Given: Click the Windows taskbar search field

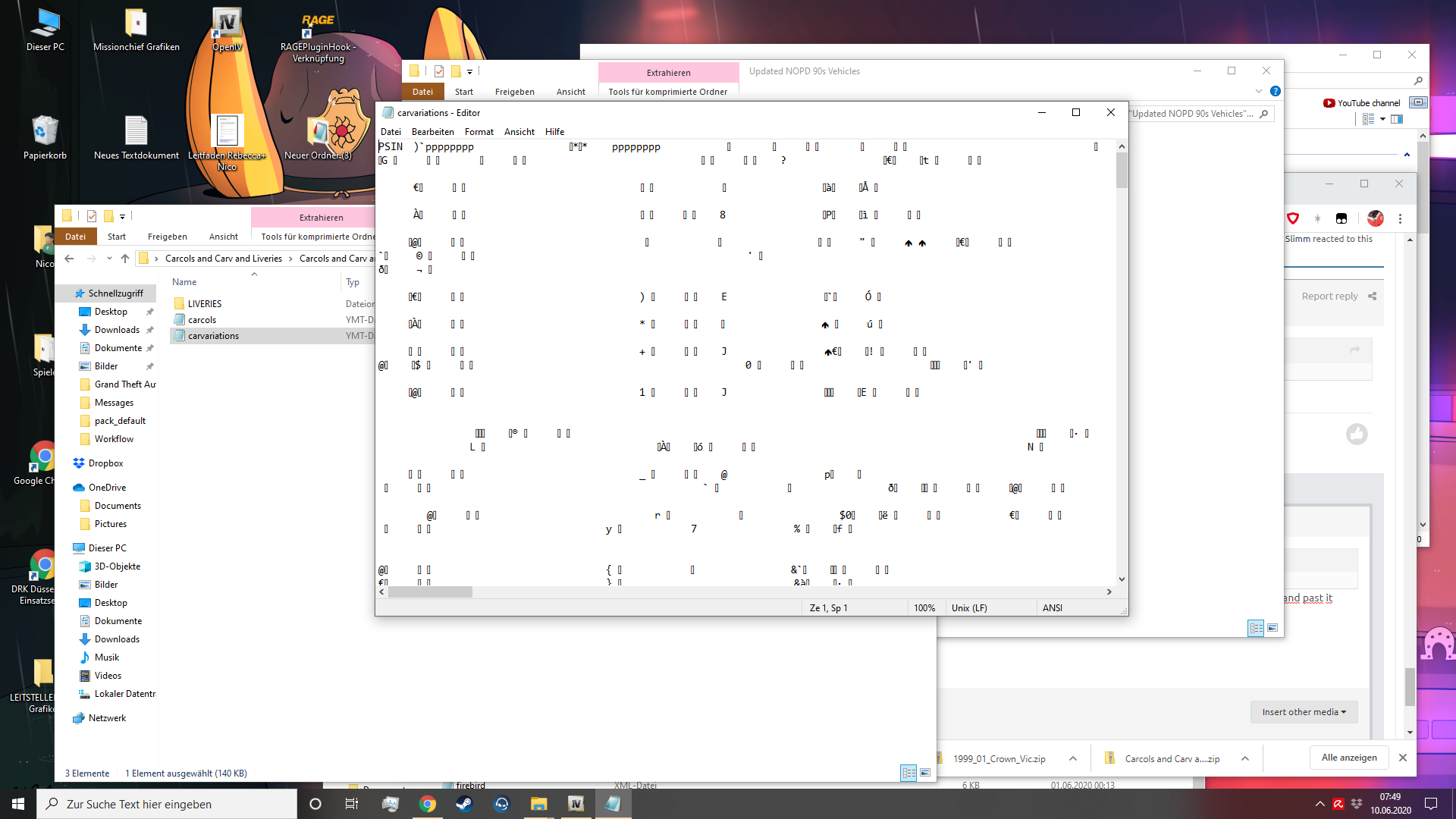Looking at the screenshot, I should (x=167, y=804).
